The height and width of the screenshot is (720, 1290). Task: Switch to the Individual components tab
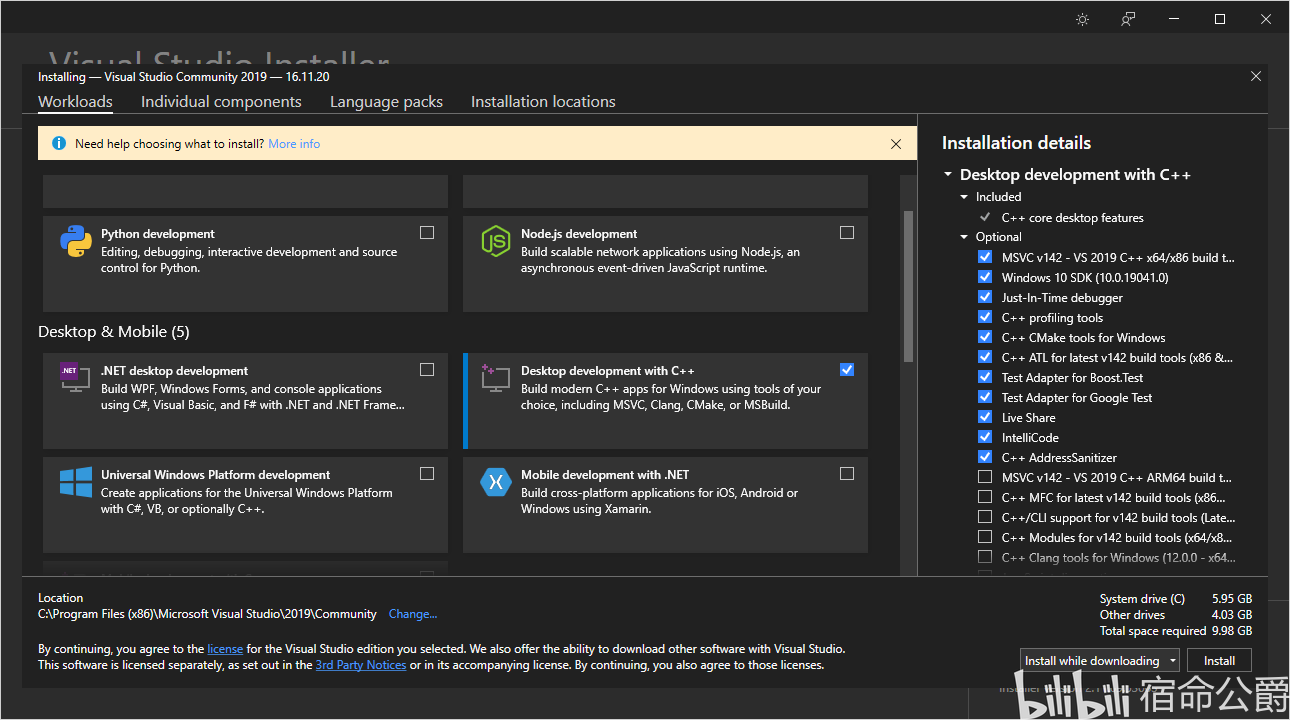pos(221,102)
